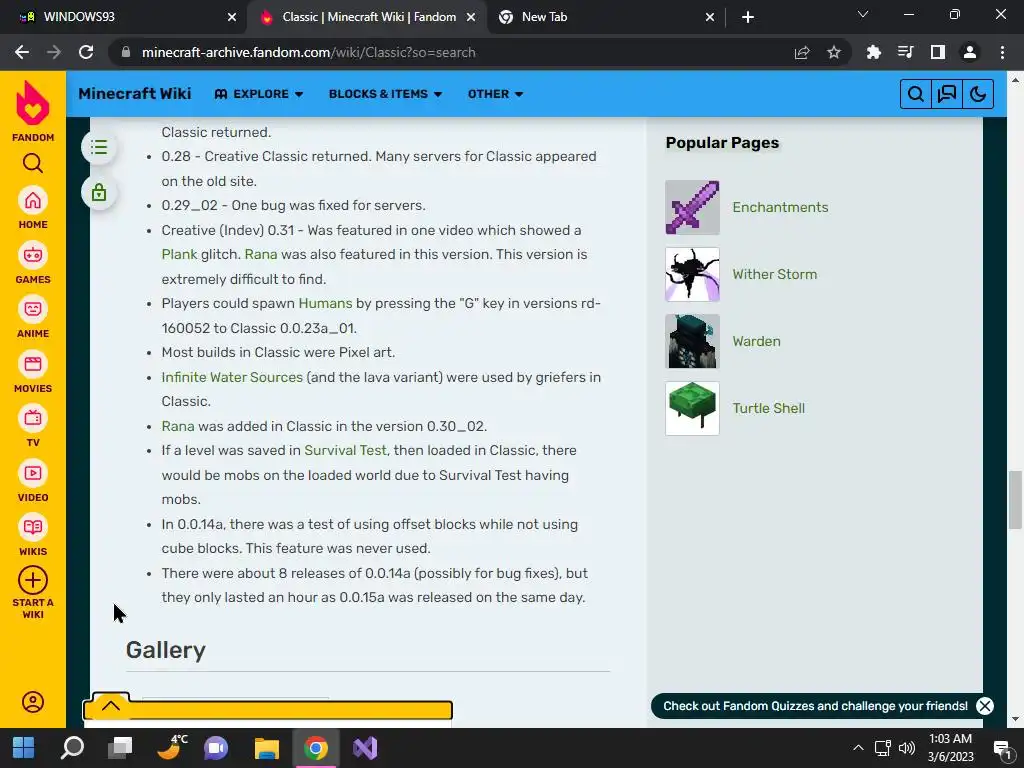Close the WINDOWS93 tab
Image resolution: width=1024 pixels, height=768 pixels.
pos(232,17)
